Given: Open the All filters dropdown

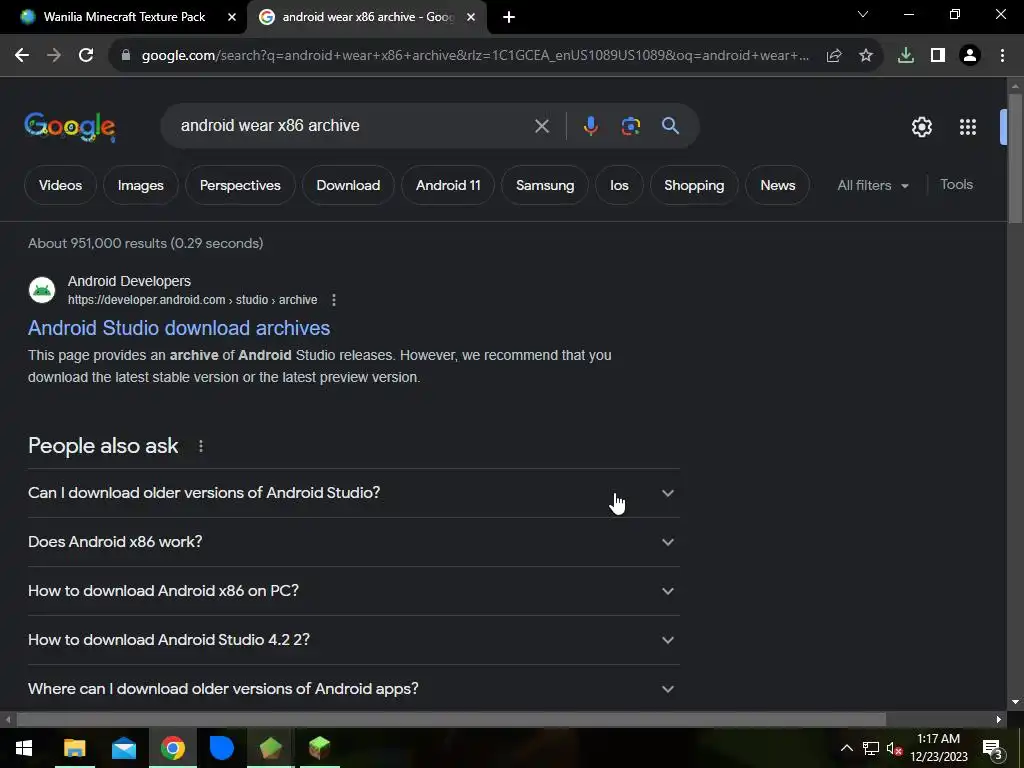Looking at the screenshot, I should pyautogui.click(x=873, y=185).
